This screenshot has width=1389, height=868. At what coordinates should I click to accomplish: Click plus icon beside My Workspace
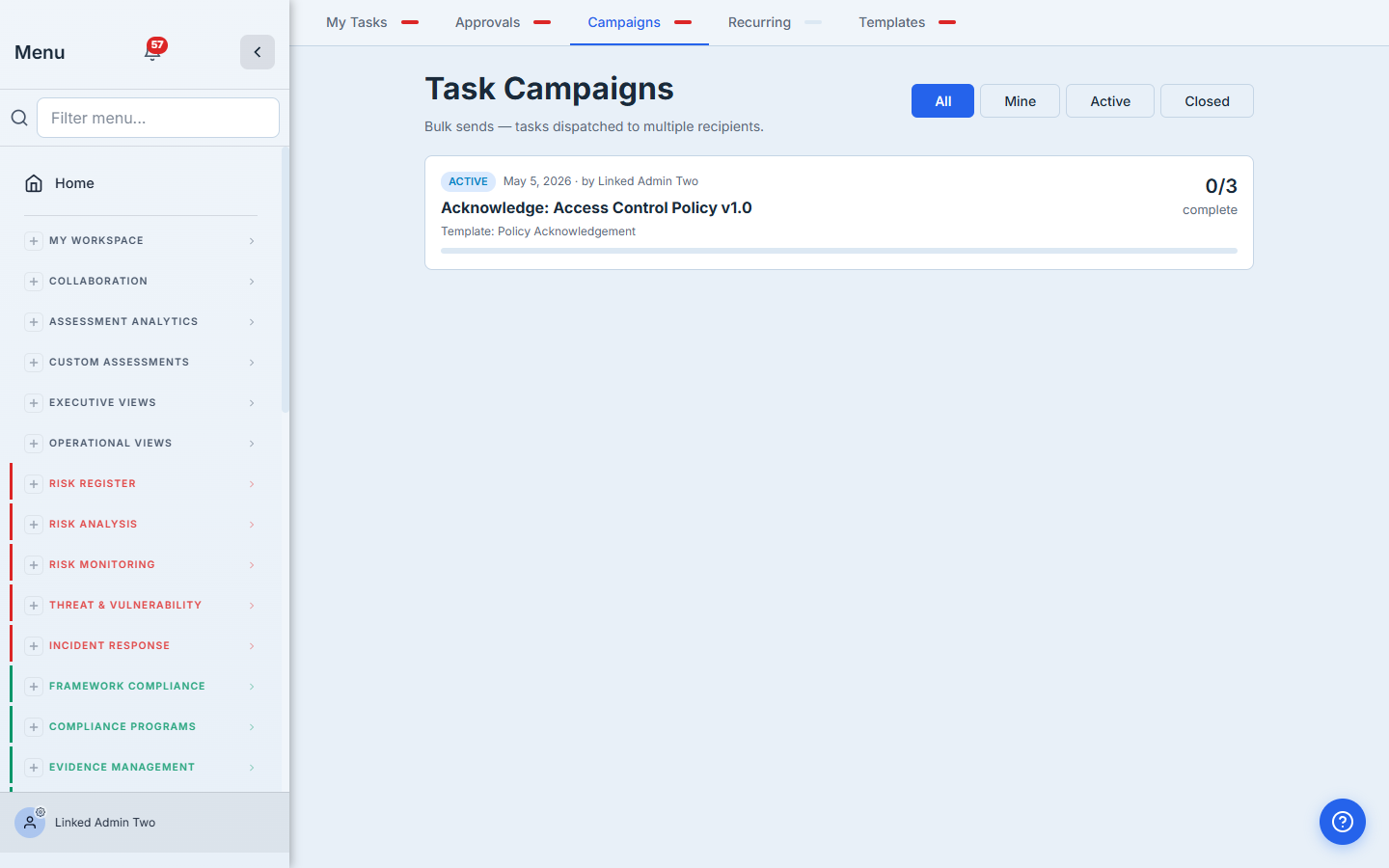(x=34, y=241)
